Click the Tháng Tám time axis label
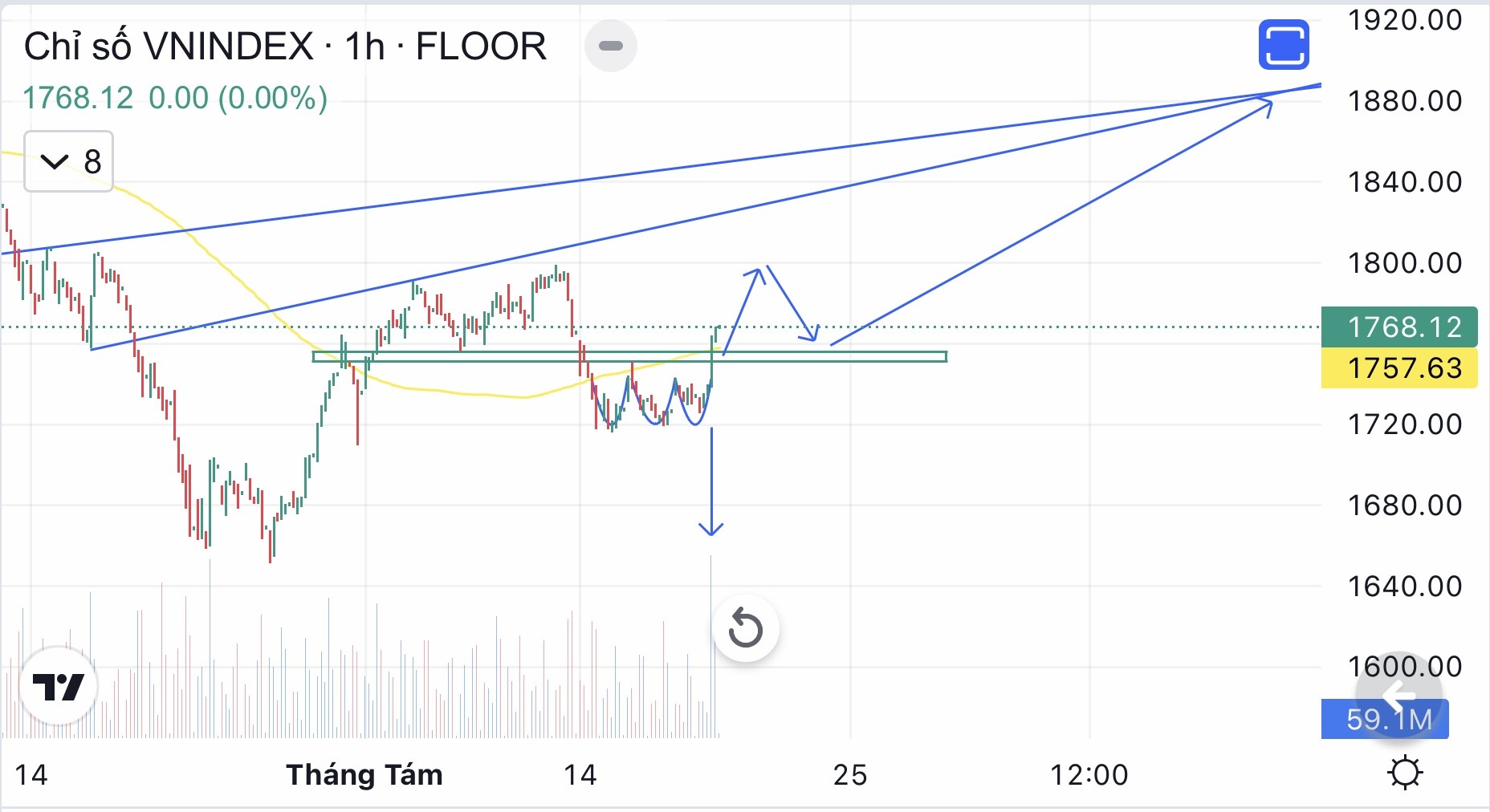Viewport: 1490px width, 812px height. pos(364,775)
